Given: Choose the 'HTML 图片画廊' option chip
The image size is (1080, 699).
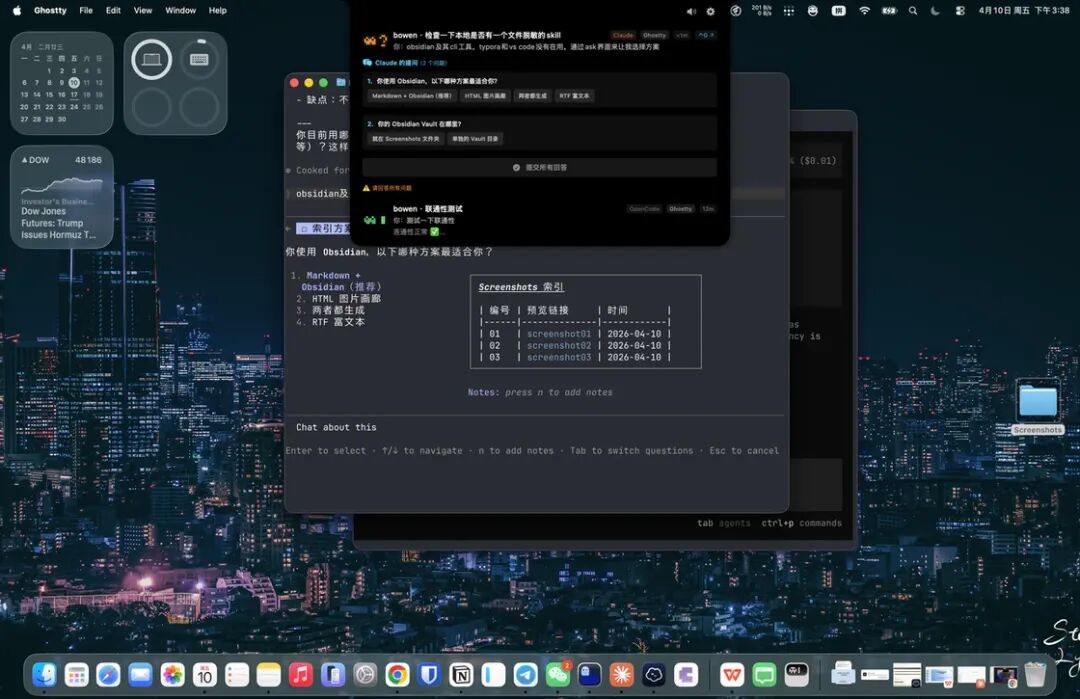Looking at the screenshot, I should pyautogui.click(x=485, y=96).
